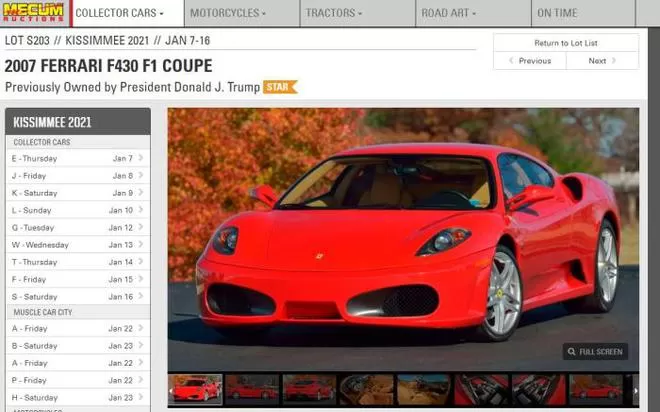The width and height of the screenshot is (660, 412).
Task: Click the thumbnail strip right arrow
Action: pyautogui.click(x=635, y=391)
